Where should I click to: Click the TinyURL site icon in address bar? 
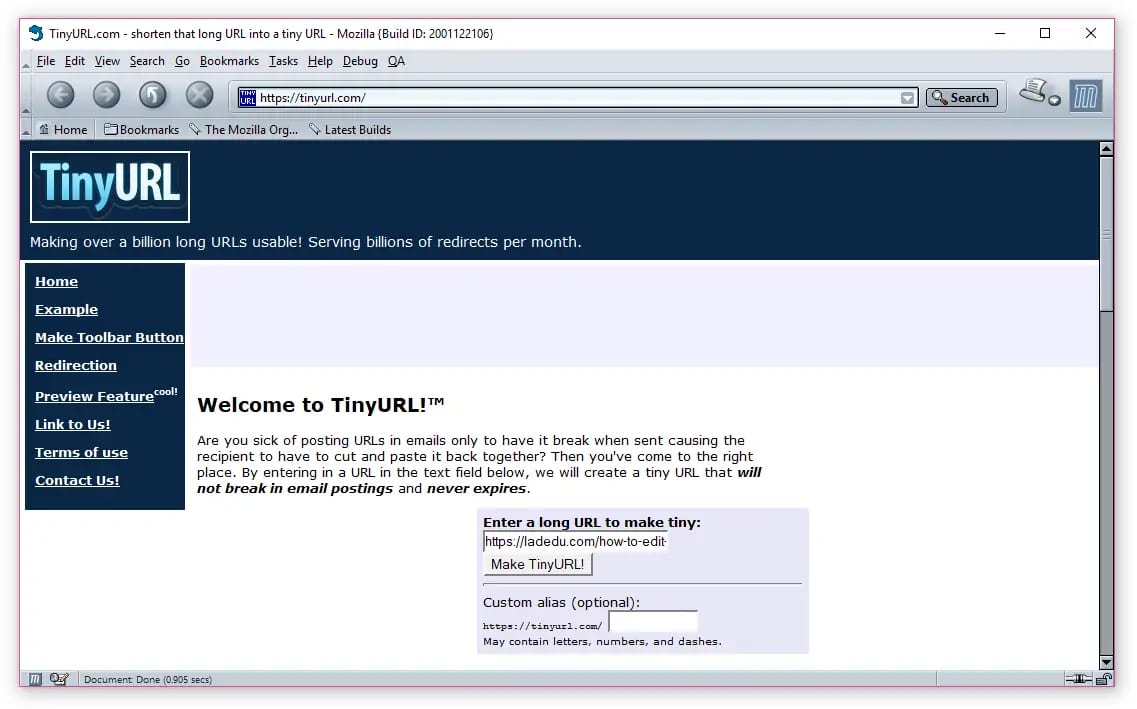click(x=247, y=97)
